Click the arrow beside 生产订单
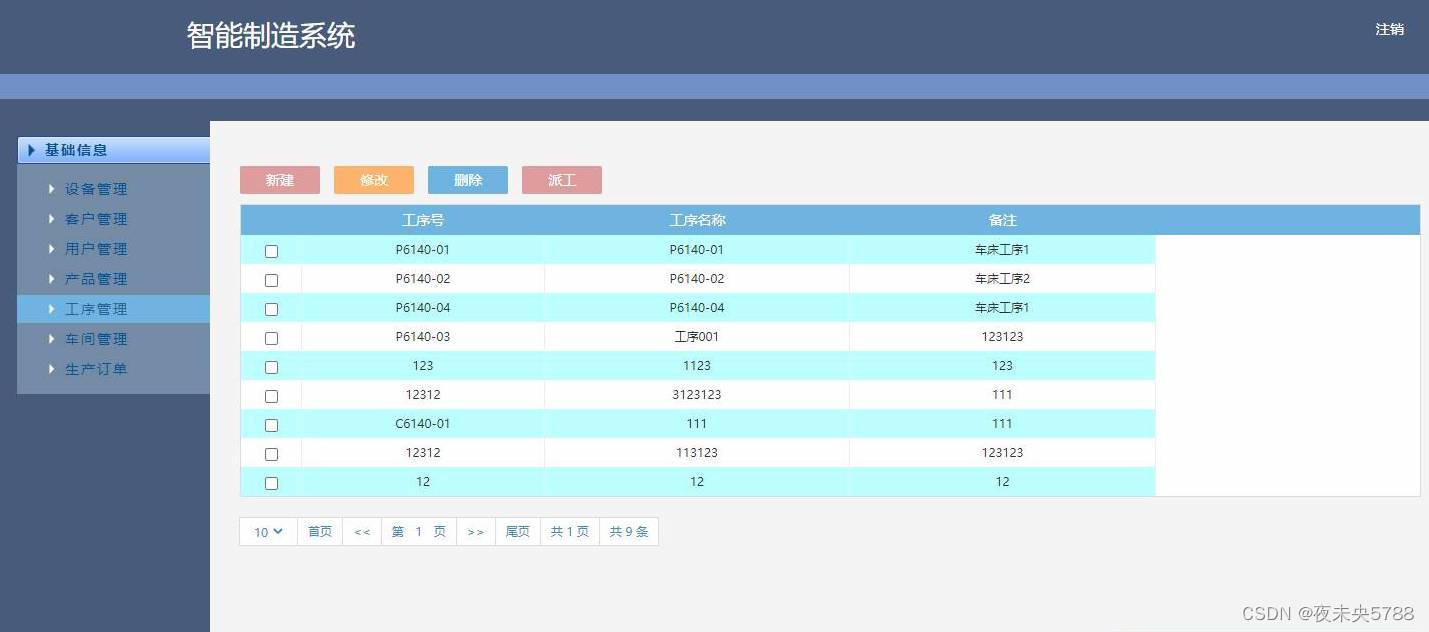Screen dimensions: 1429x632 52,369
